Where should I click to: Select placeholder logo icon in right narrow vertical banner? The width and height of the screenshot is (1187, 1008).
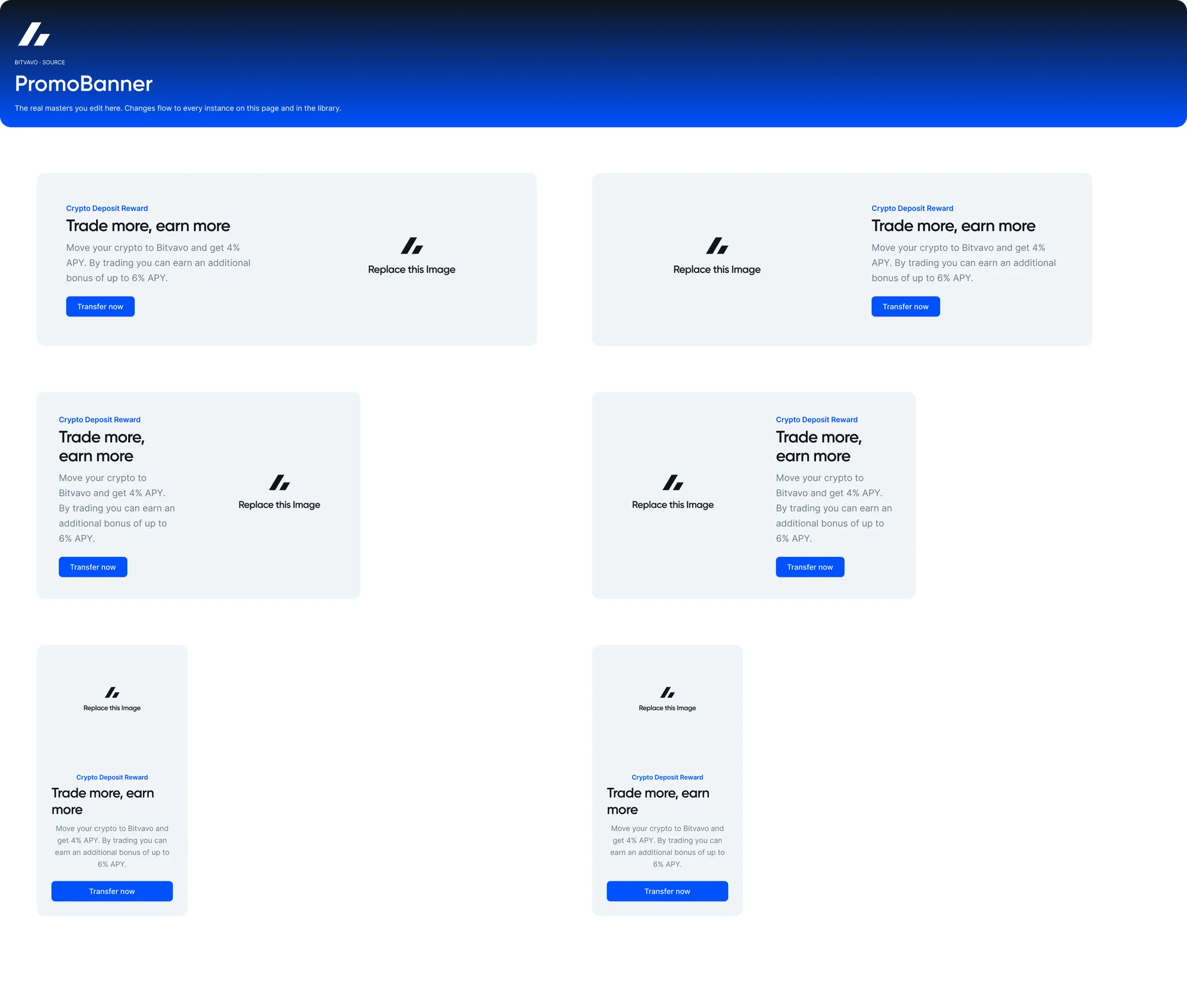pyautogui.click(x=668, y=692)
